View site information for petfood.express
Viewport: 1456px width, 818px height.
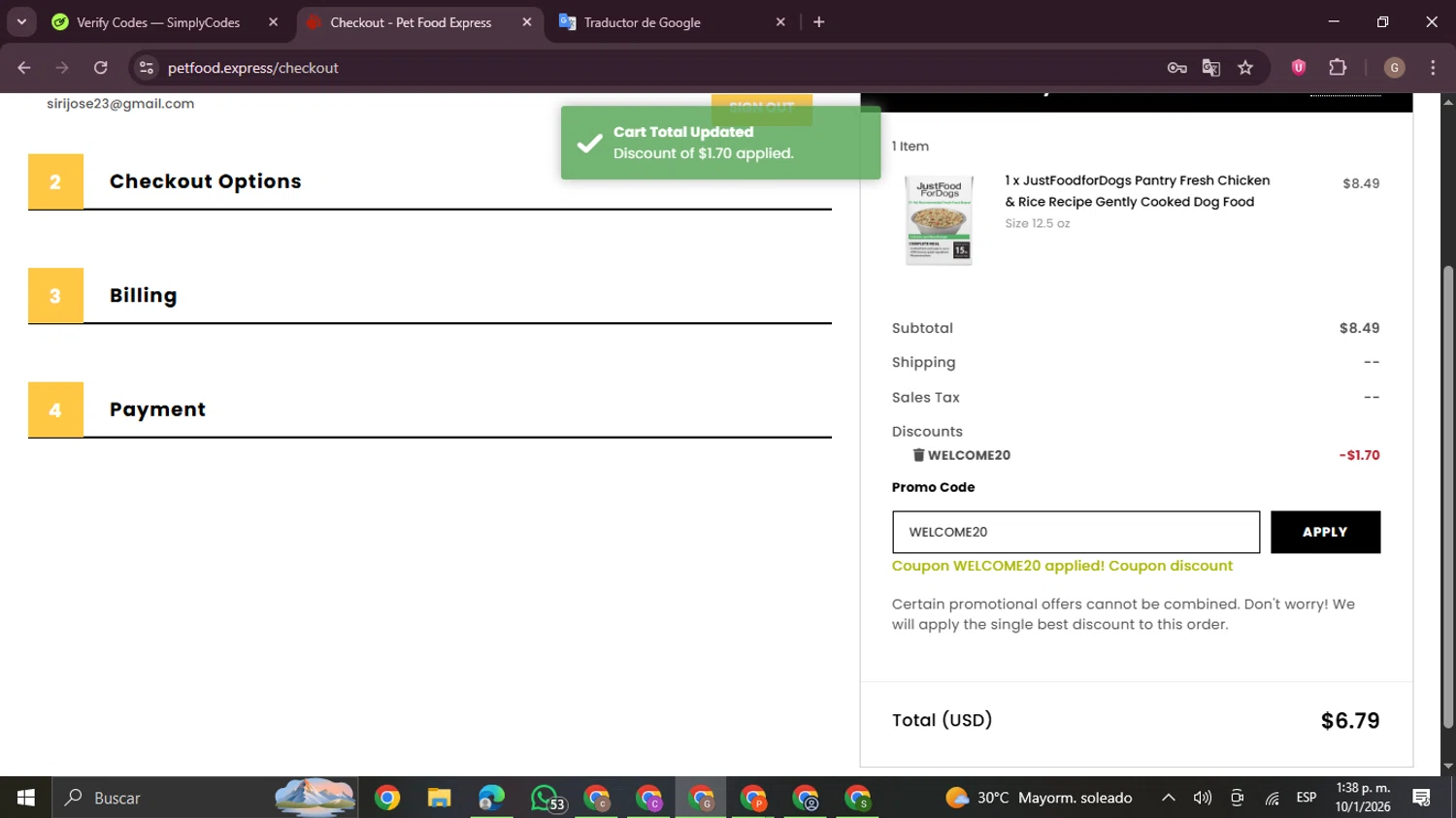tap(147, 68)
